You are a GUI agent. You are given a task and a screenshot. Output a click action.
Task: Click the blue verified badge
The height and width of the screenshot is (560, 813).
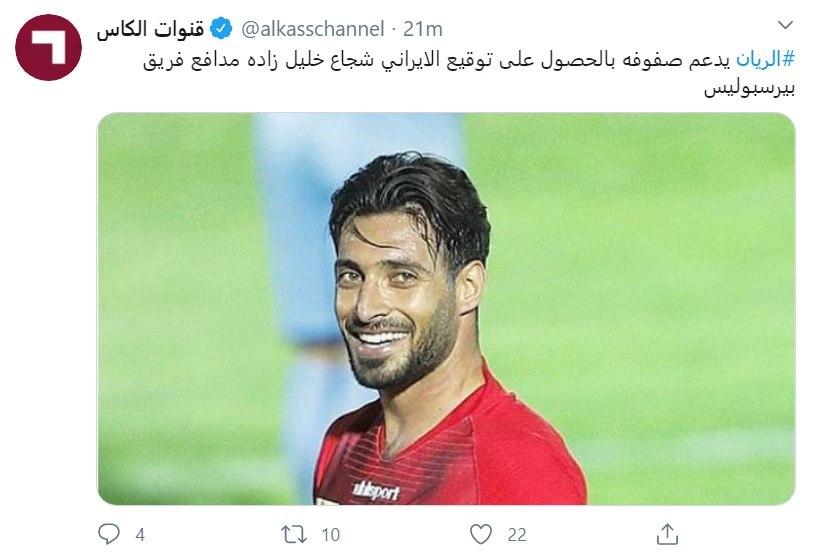point(221,29)
